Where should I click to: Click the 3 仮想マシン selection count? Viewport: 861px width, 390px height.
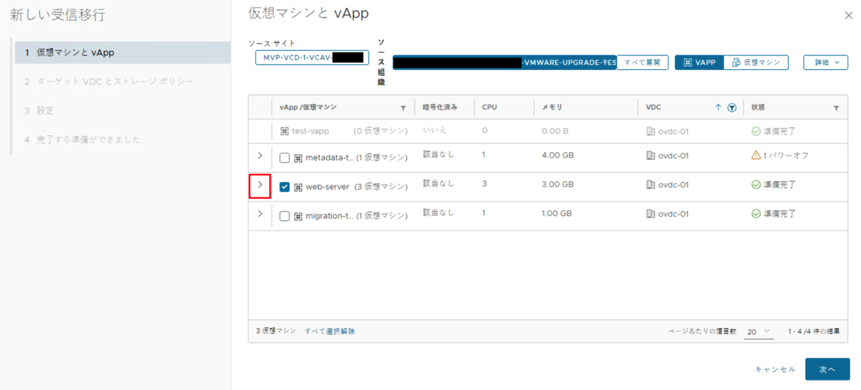click(276, 331)
